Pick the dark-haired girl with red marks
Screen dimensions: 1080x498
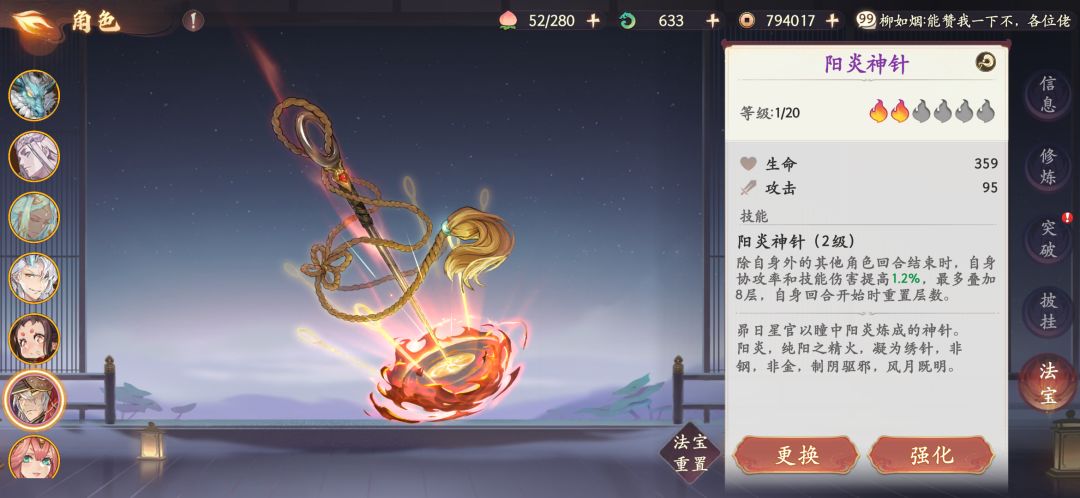point(34,339)
